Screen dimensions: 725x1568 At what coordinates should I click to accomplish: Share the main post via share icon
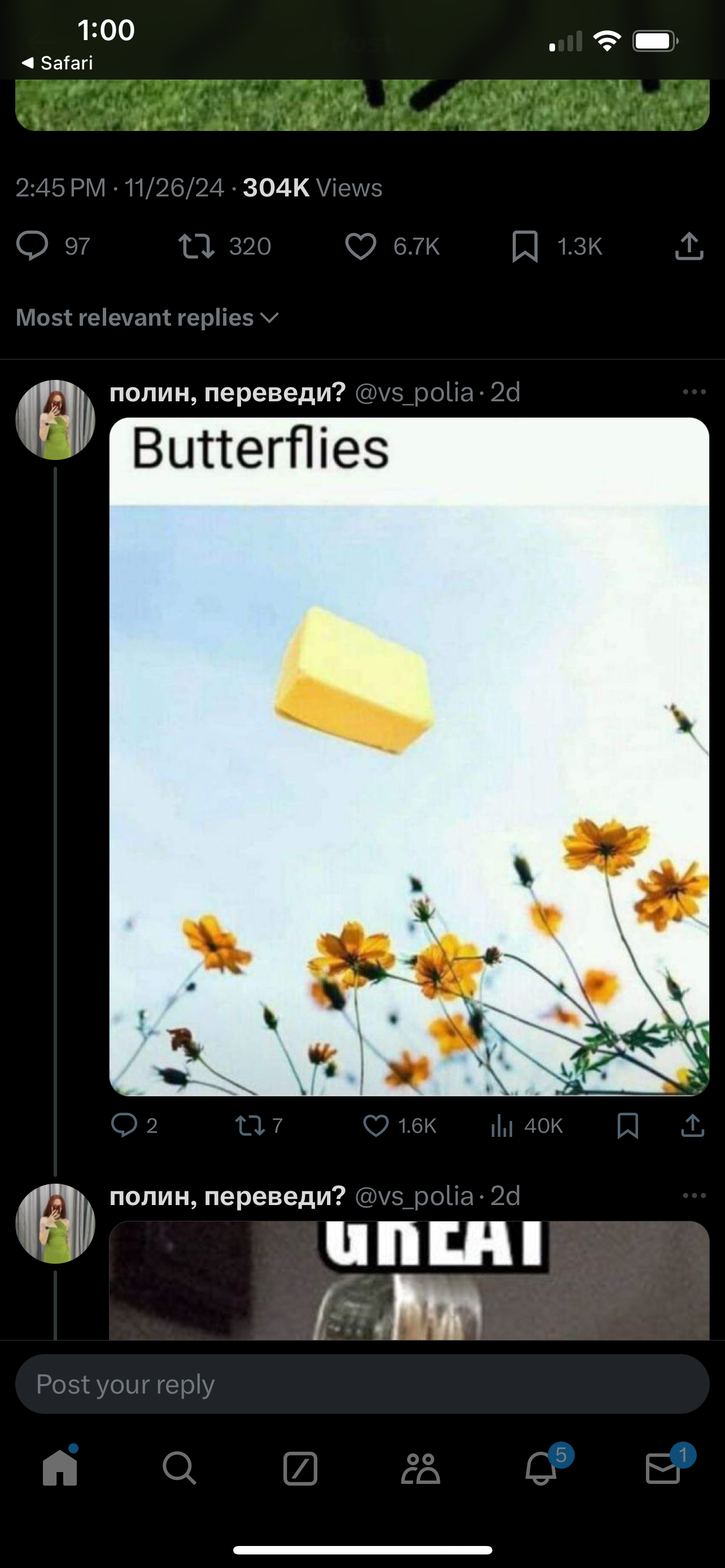(689, 247)
